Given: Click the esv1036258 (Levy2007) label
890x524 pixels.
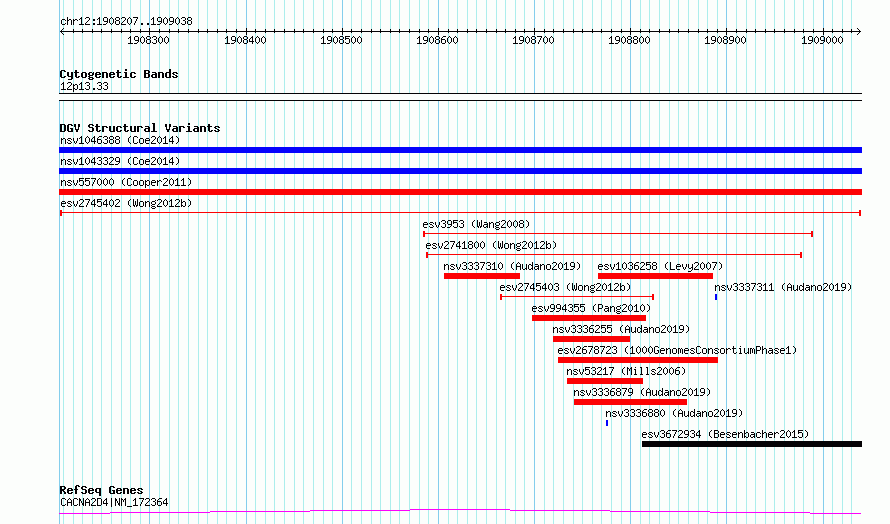Looking at the screenshot, I should (x=660, y=266).
